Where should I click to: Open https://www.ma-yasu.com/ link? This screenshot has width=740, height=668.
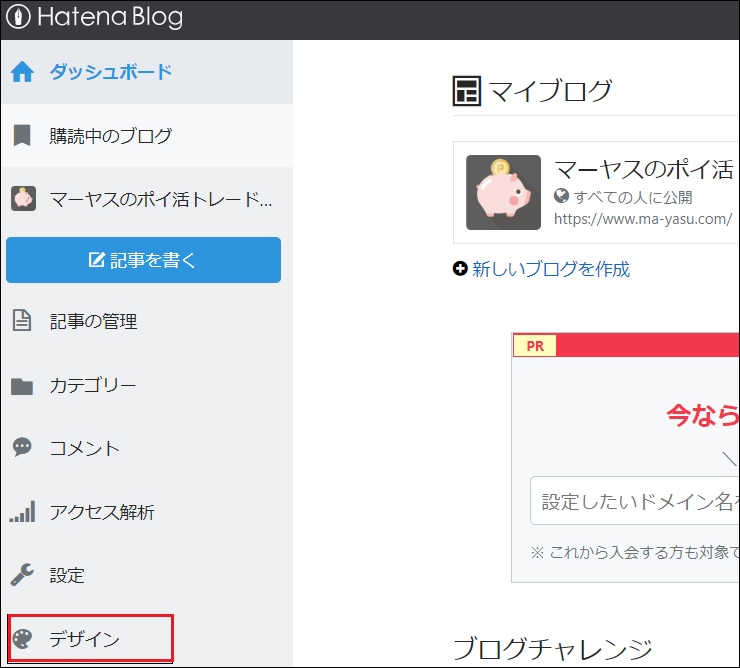click(x=643, y=219)
